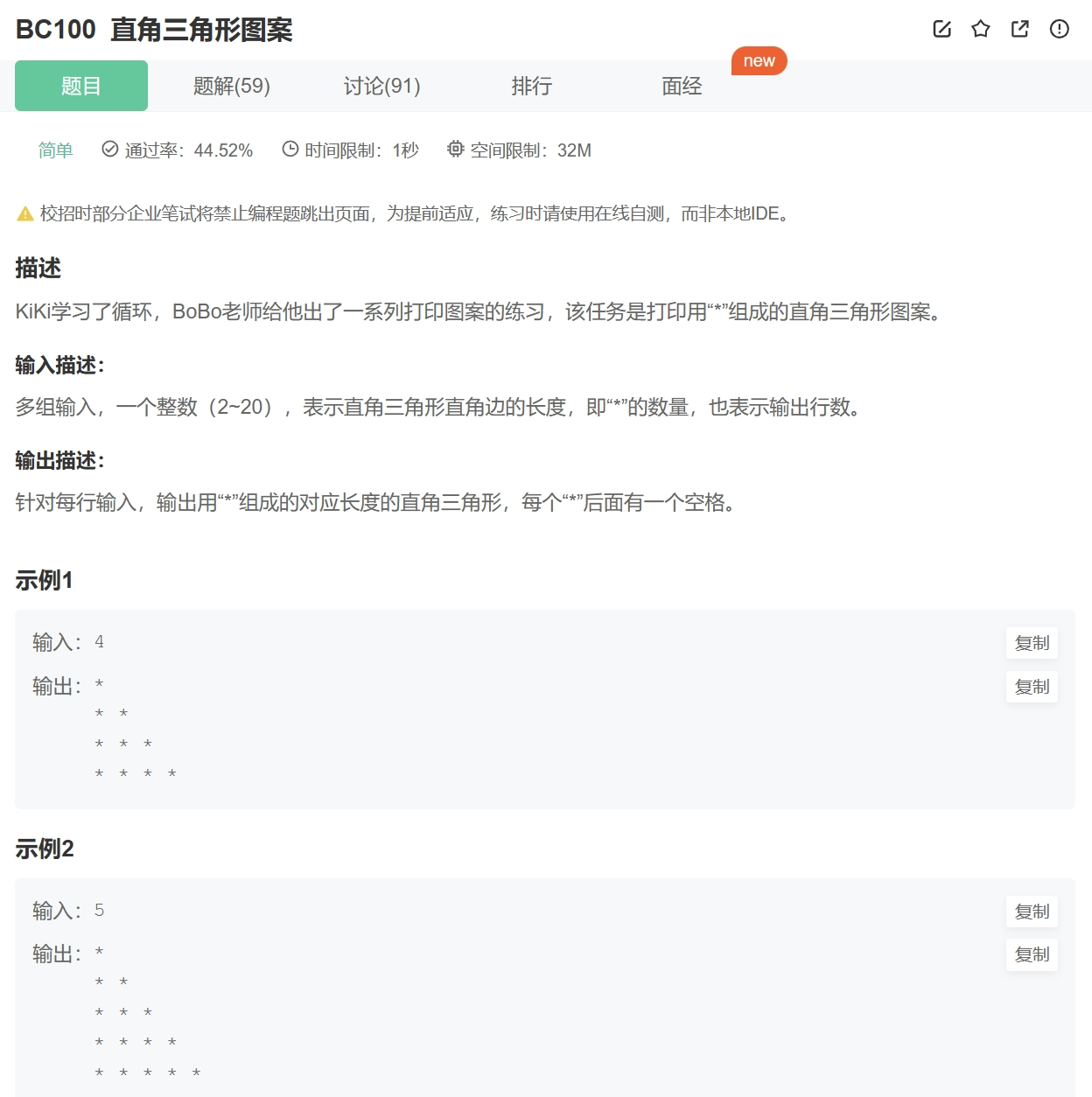Copy the output of 示例2
Screen dimensions: 1092x1097
[1032, 954]
